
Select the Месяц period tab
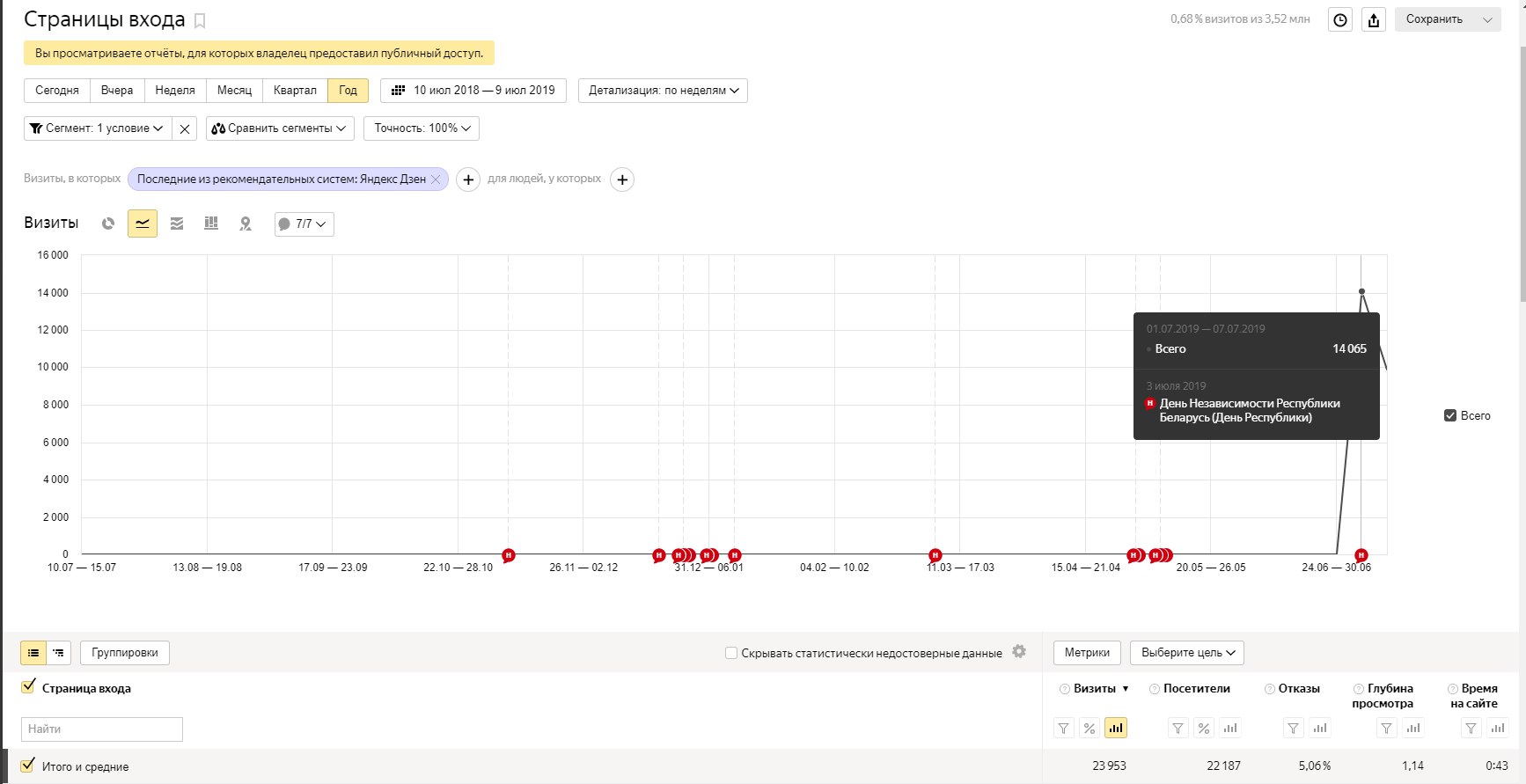coord(234,91)
